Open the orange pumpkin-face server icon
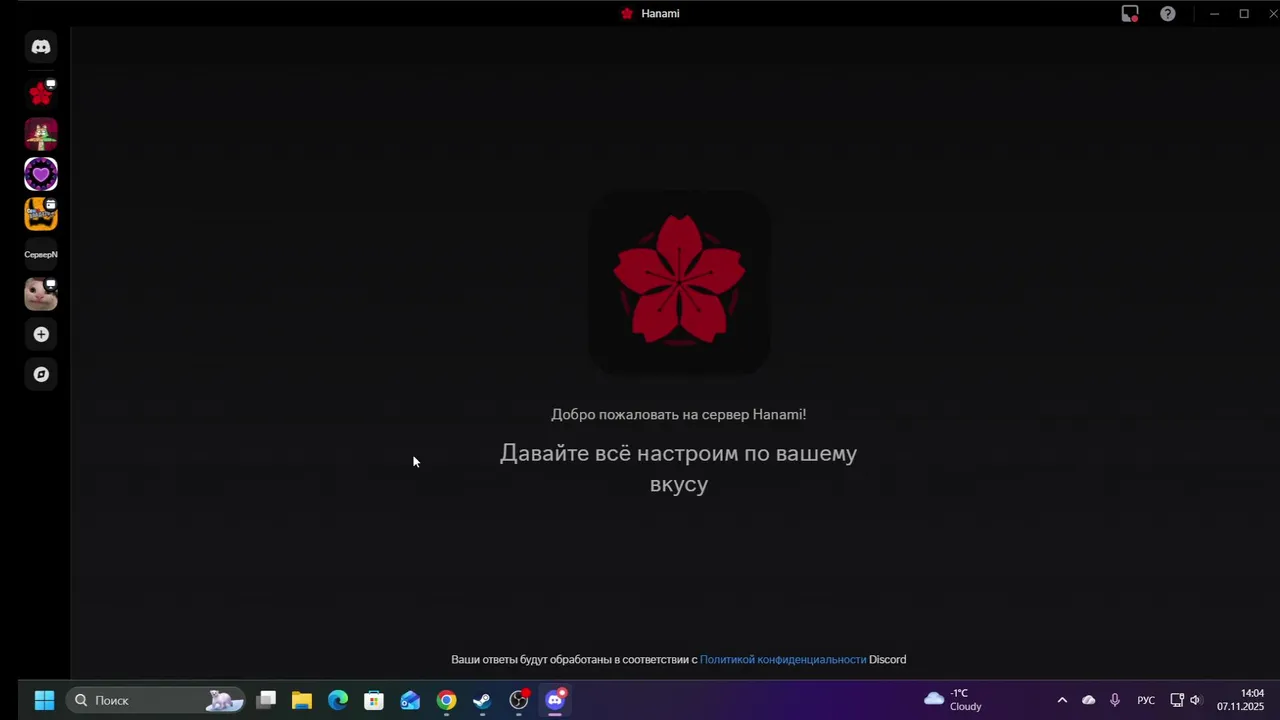 [41, 214]
